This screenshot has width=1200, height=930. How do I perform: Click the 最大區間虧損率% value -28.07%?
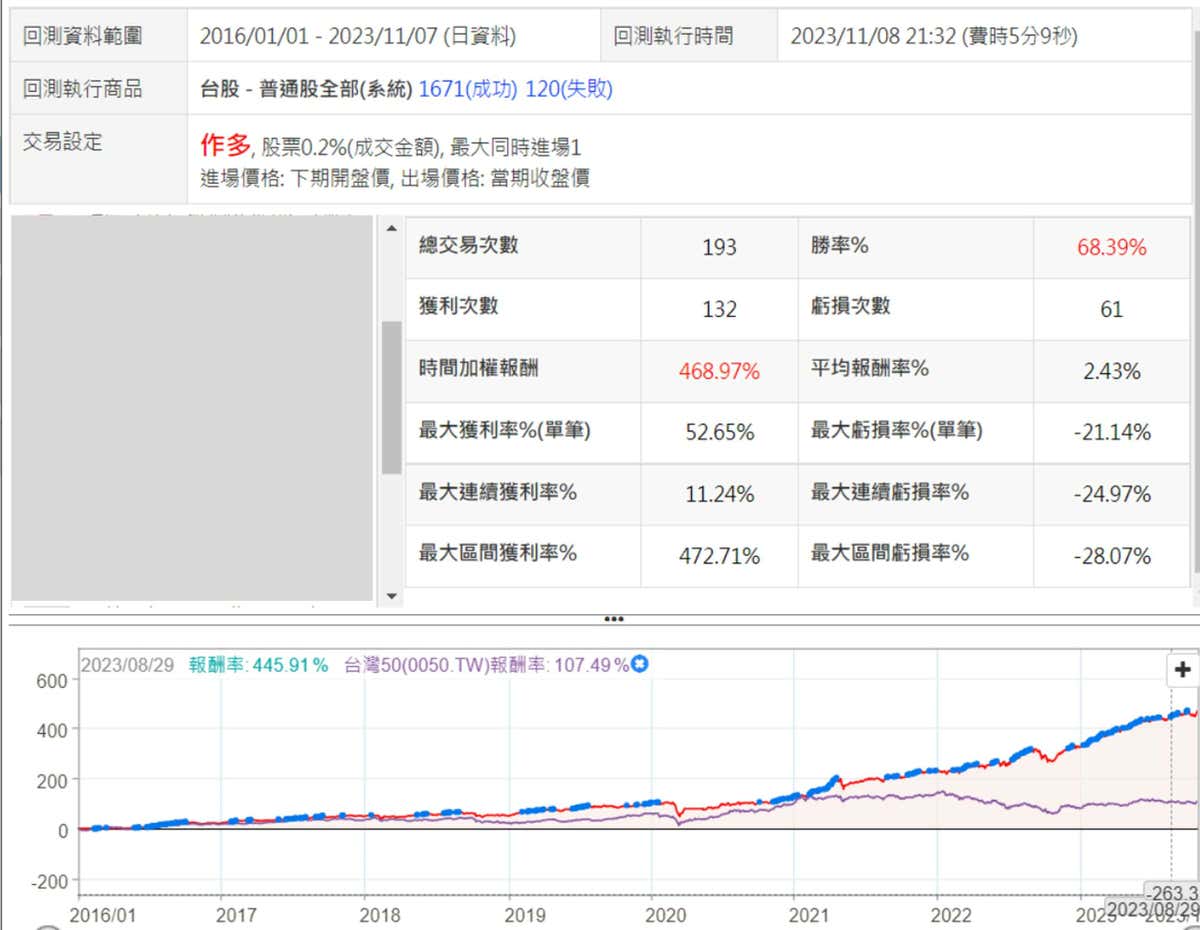1111,556
